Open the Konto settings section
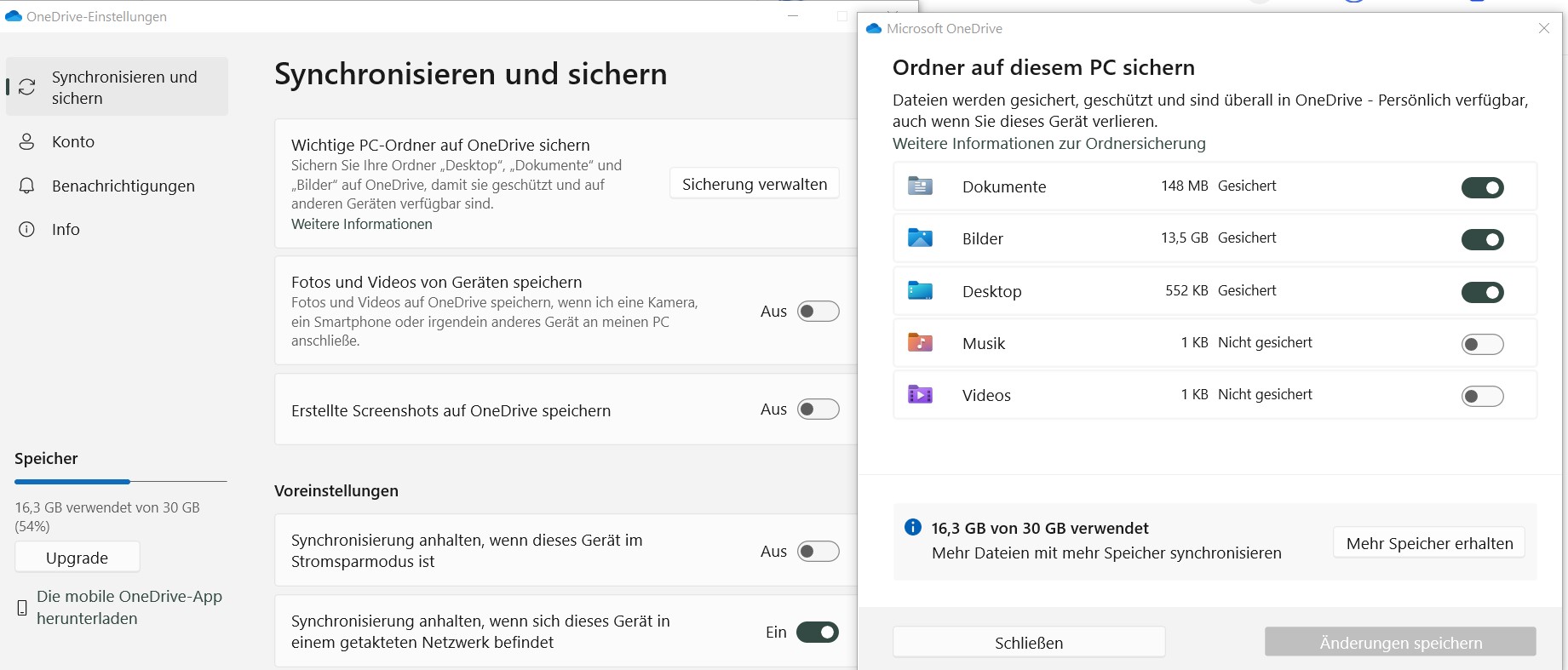Screen dimensions: 1568x670 point(73,142)
